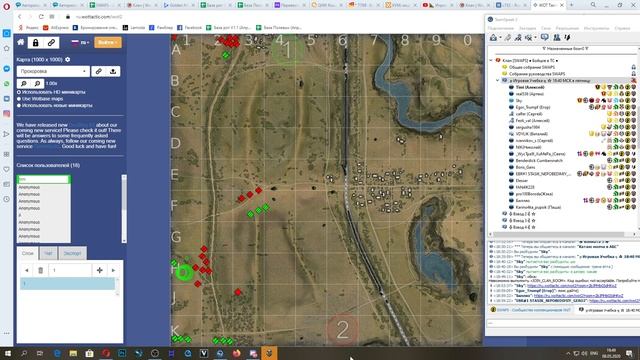The height and width of the screenshot is (360, 640).
Task: Open dropdown arrow next to TeamSpeak connect icon
Action: click(x=500, y=38)
